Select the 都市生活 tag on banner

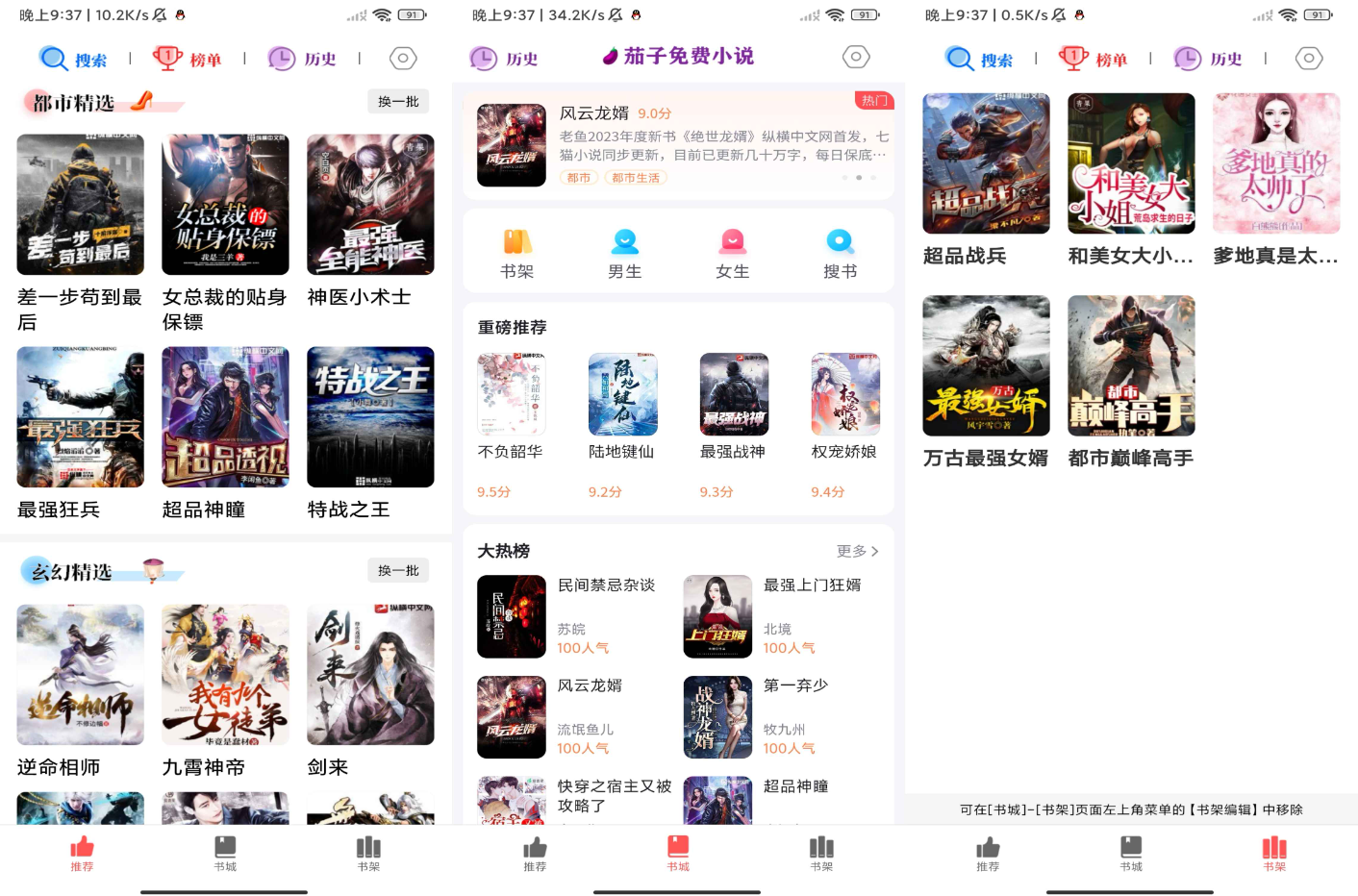636,178
